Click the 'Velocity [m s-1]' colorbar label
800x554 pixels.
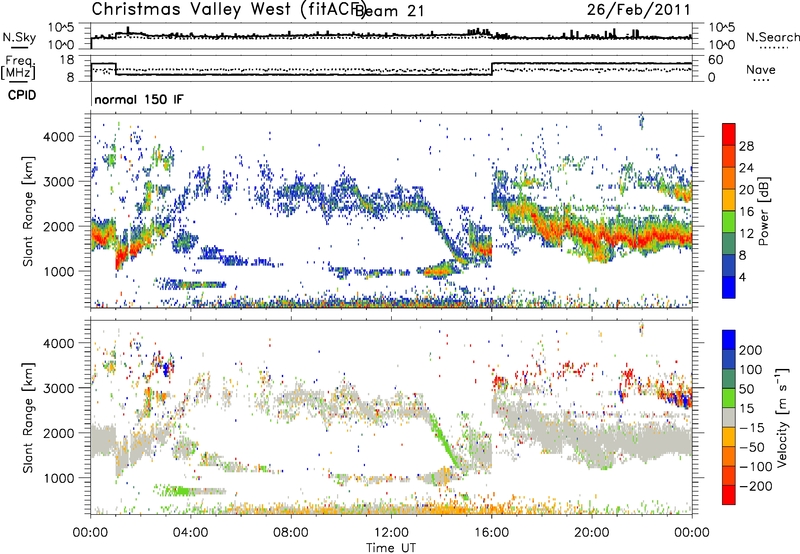pos(781,417)
